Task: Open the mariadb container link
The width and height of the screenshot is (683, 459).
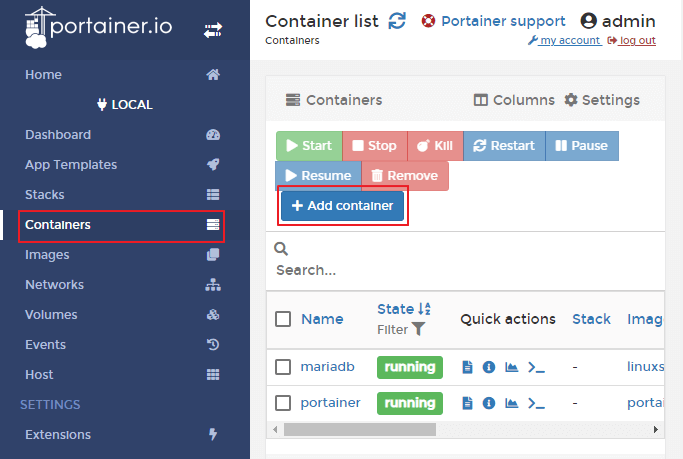Action: (328, 367)
